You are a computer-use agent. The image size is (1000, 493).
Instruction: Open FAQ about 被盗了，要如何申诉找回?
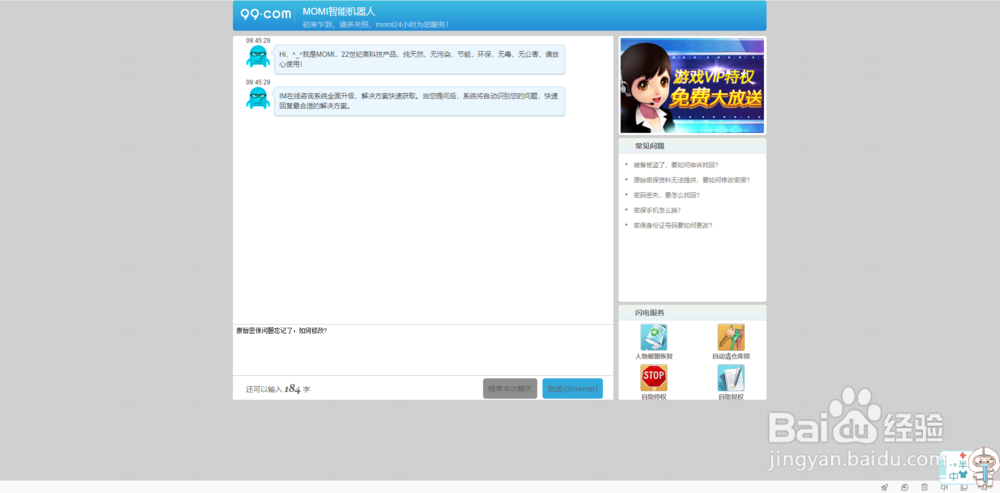click(676, 165)
